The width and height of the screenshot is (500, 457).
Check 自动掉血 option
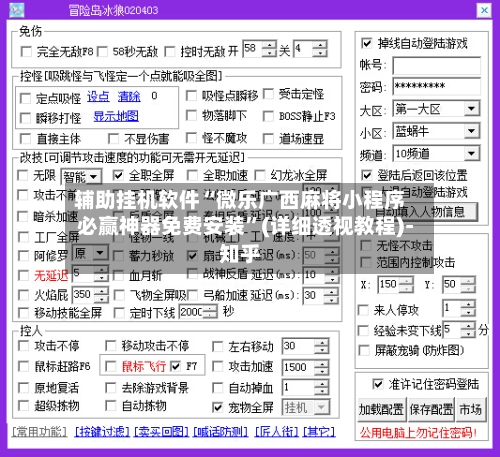coord(217,388)
